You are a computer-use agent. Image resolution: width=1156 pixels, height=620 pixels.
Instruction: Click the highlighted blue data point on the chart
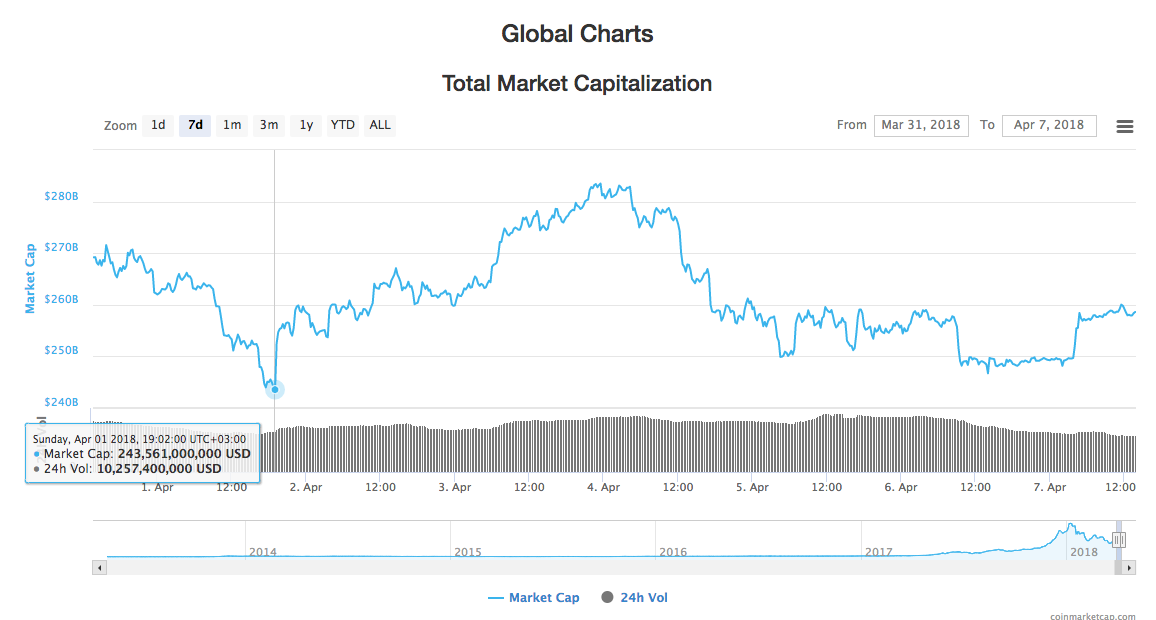click(274, 389)
